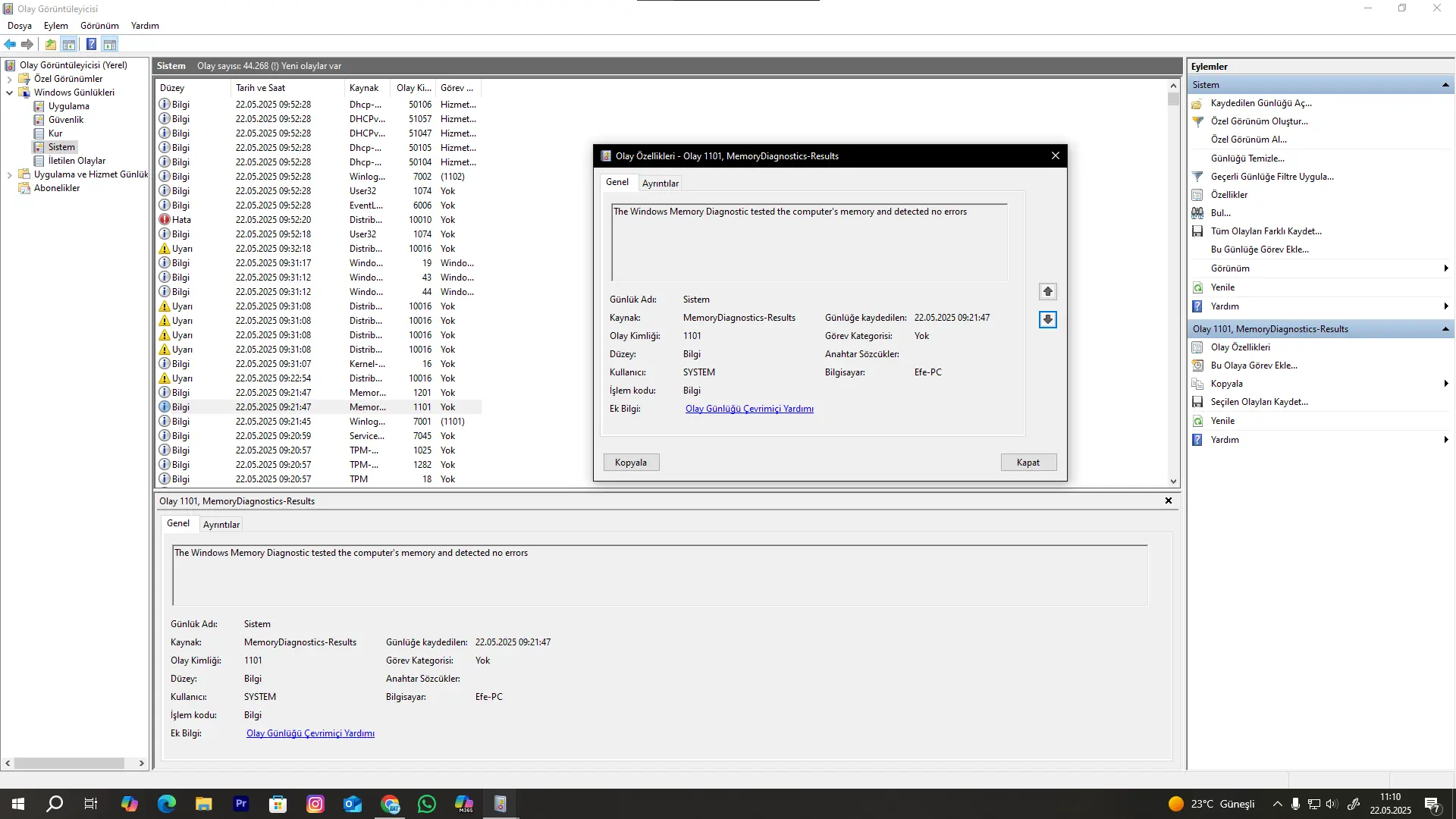Viewport: 1456px width, 819px height.
Task: Select the Uygulama log in the tree
Action: tap(69, 106)
